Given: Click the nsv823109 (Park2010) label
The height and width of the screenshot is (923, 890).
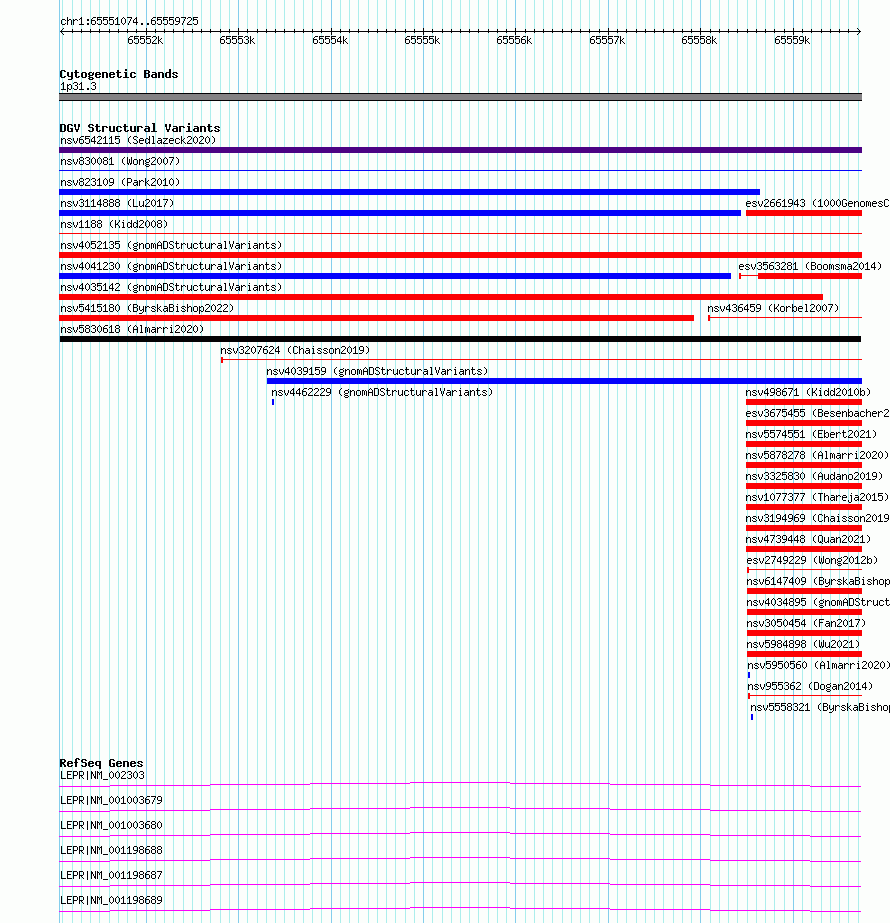Looking at the screenshot, I should (120, 182).
